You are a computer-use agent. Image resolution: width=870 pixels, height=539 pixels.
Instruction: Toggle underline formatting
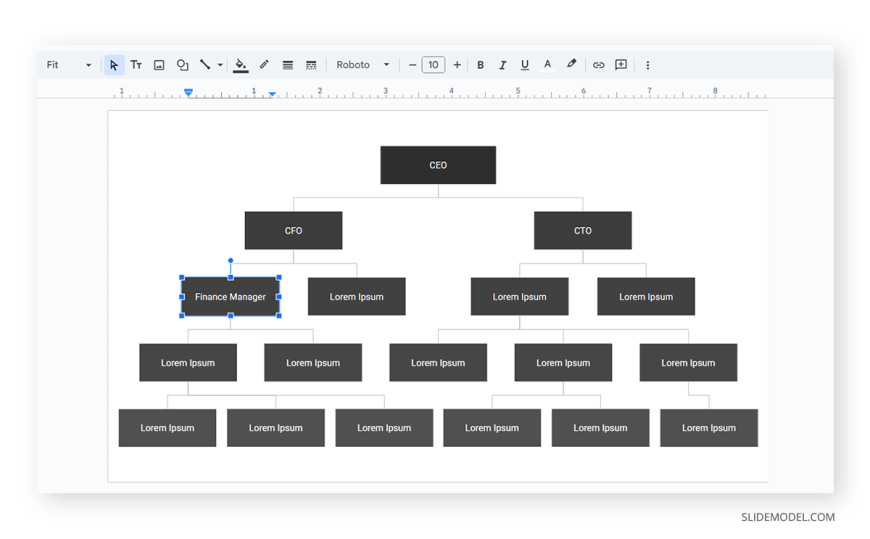click(524, 65)
